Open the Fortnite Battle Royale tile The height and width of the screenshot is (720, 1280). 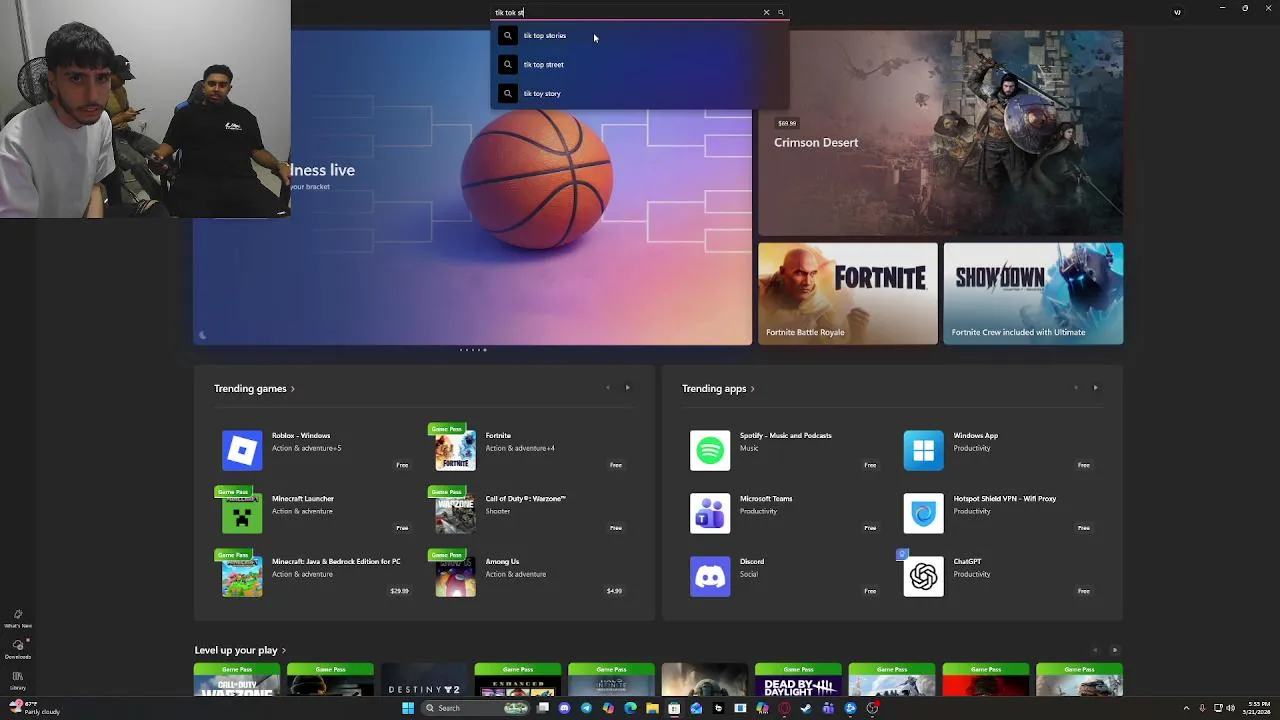848,294
